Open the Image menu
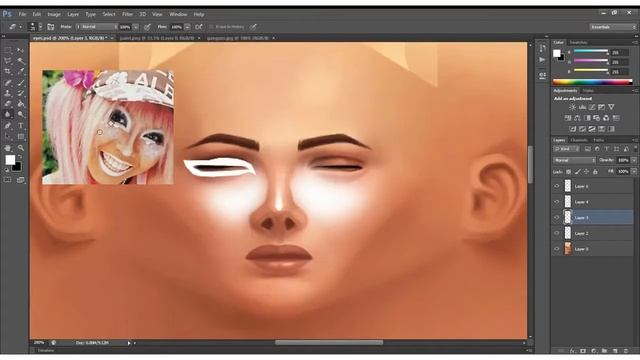Screen dimensions: 640x360 point(54,14)
